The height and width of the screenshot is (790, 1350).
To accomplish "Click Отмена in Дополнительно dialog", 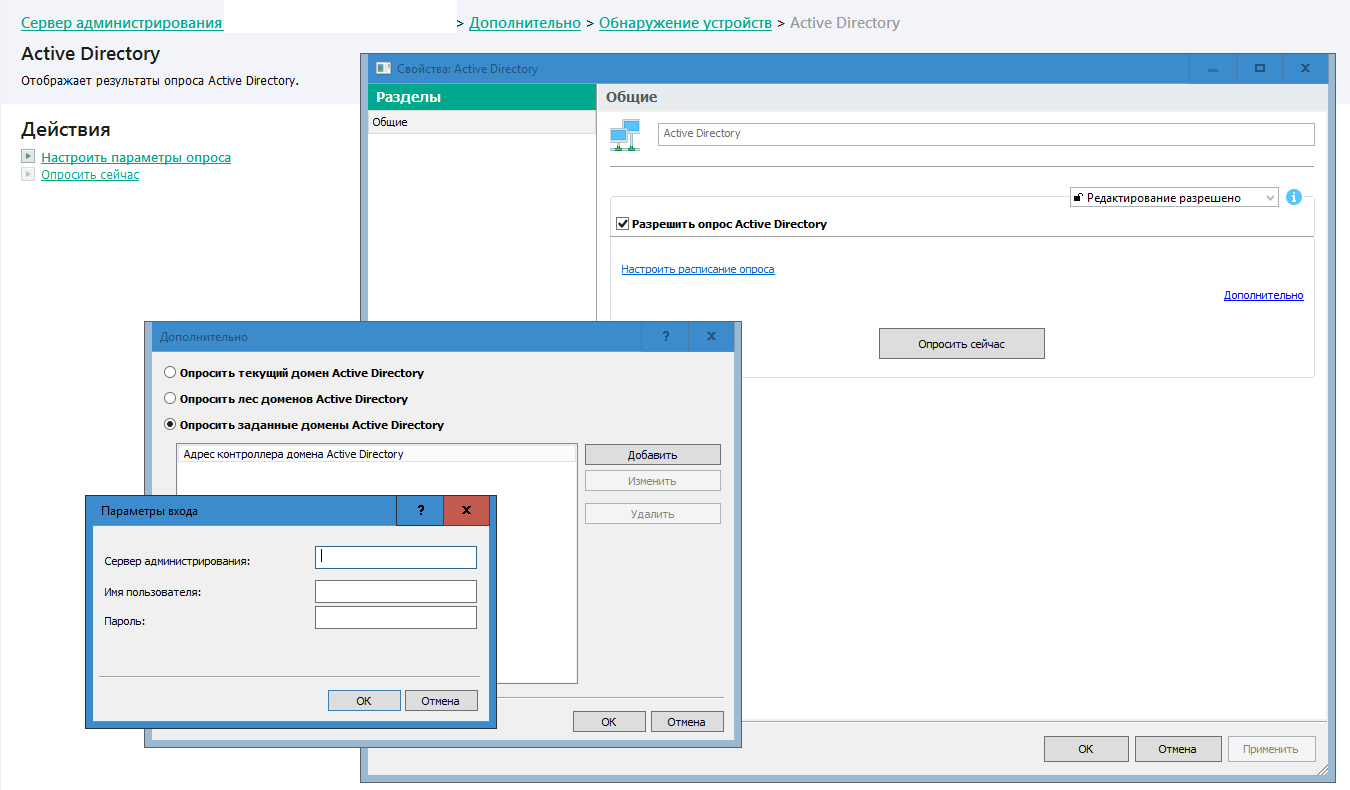I will coord(687,722).
